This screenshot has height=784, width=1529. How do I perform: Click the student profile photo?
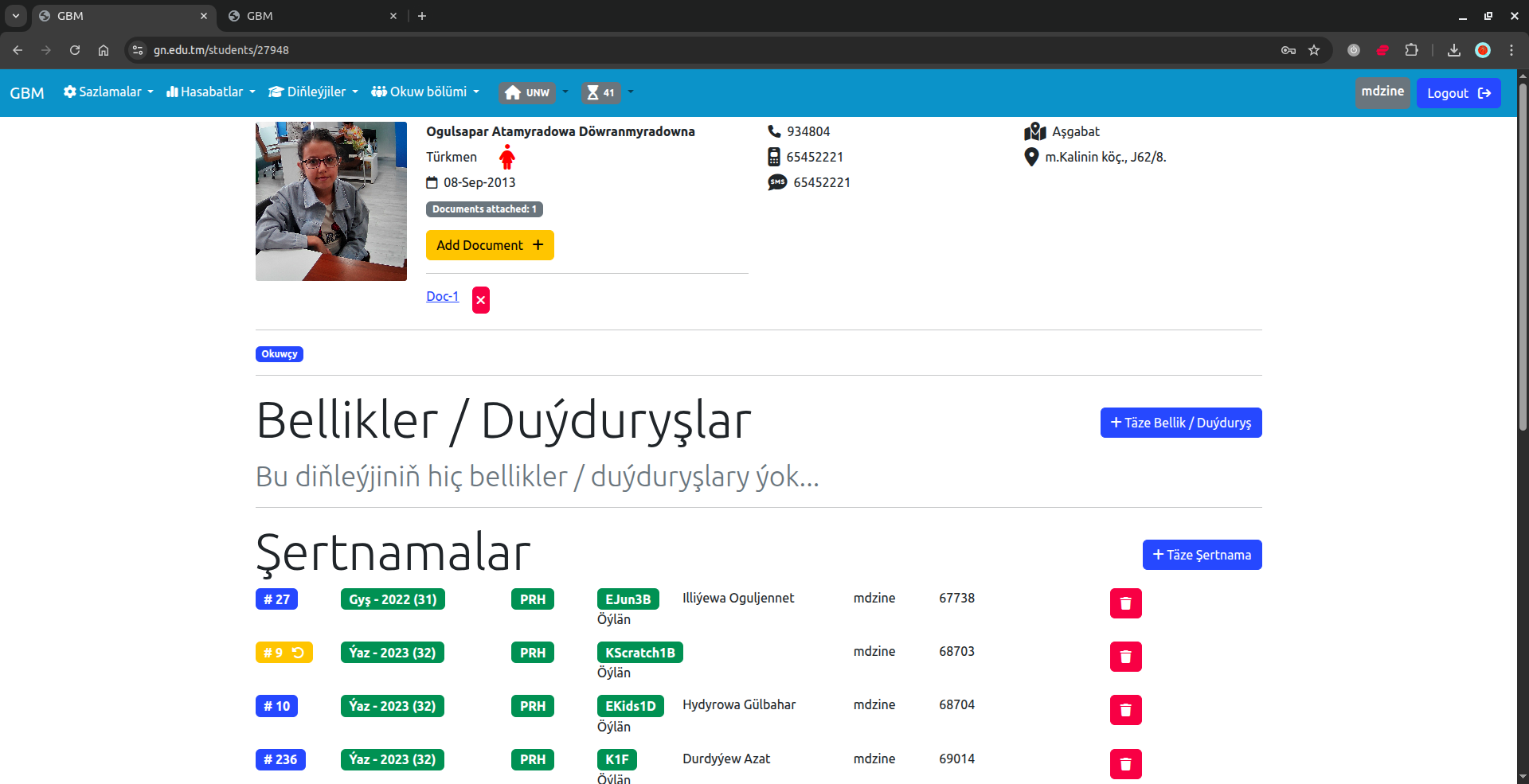tap(330, 201)
